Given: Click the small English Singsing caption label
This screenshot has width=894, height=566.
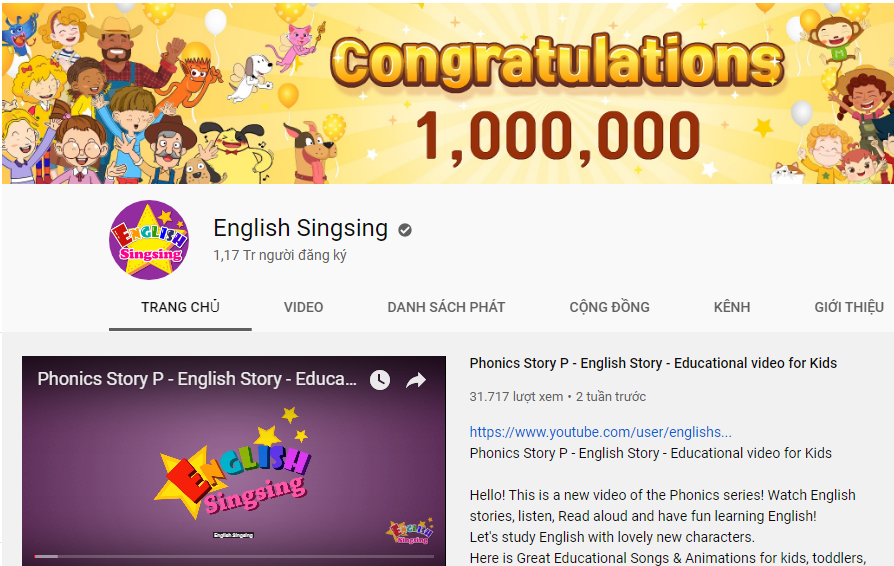Looking at the screenshot, I should pos(233,535).
